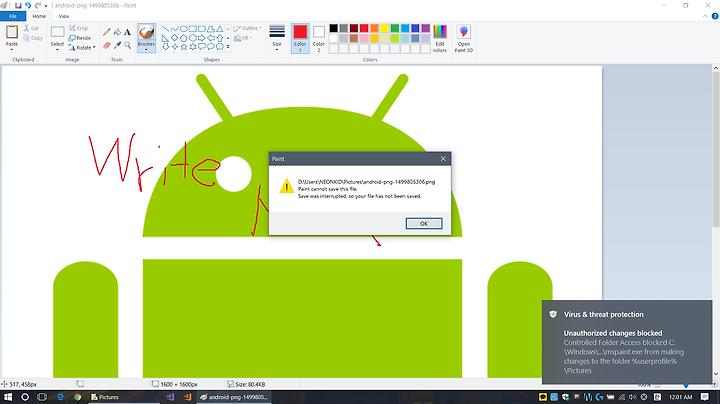The height and width of the screenshot is (404, 720).
Task: Choose the Curve shape in Shapes gallery
Action: (174, 29)
